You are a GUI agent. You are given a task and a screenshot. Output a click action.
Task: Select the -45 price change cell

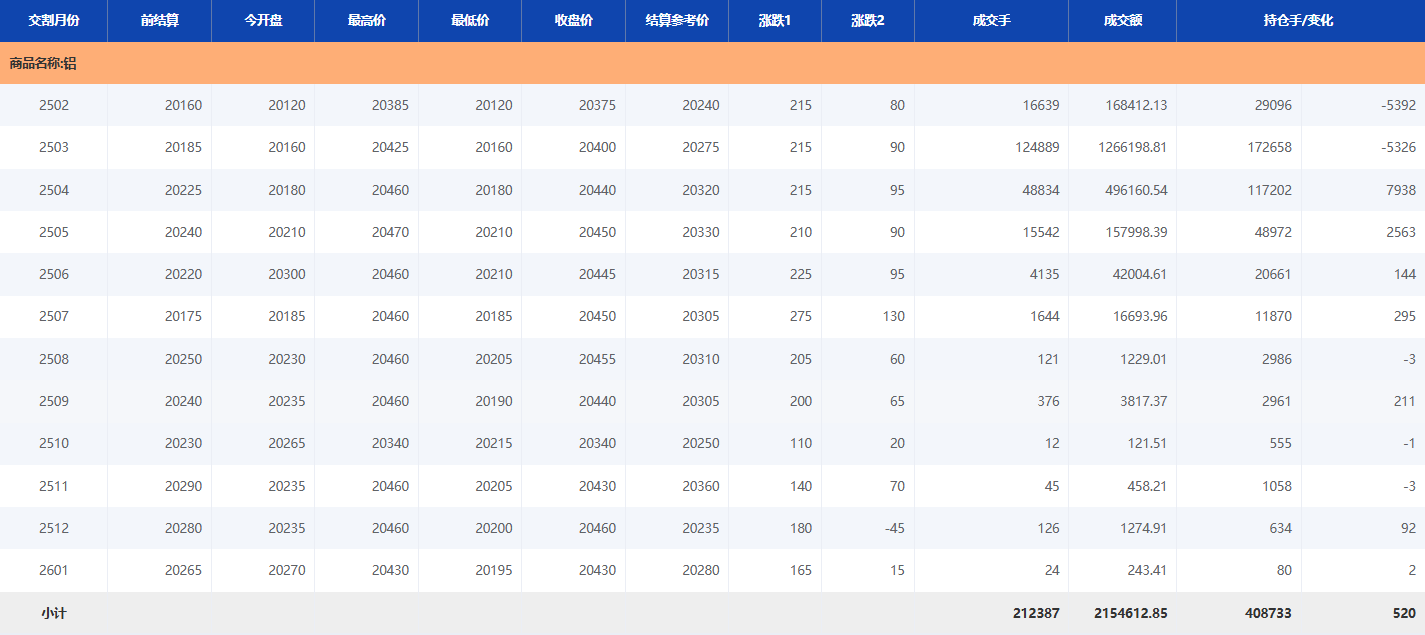(x=894, y=528)
